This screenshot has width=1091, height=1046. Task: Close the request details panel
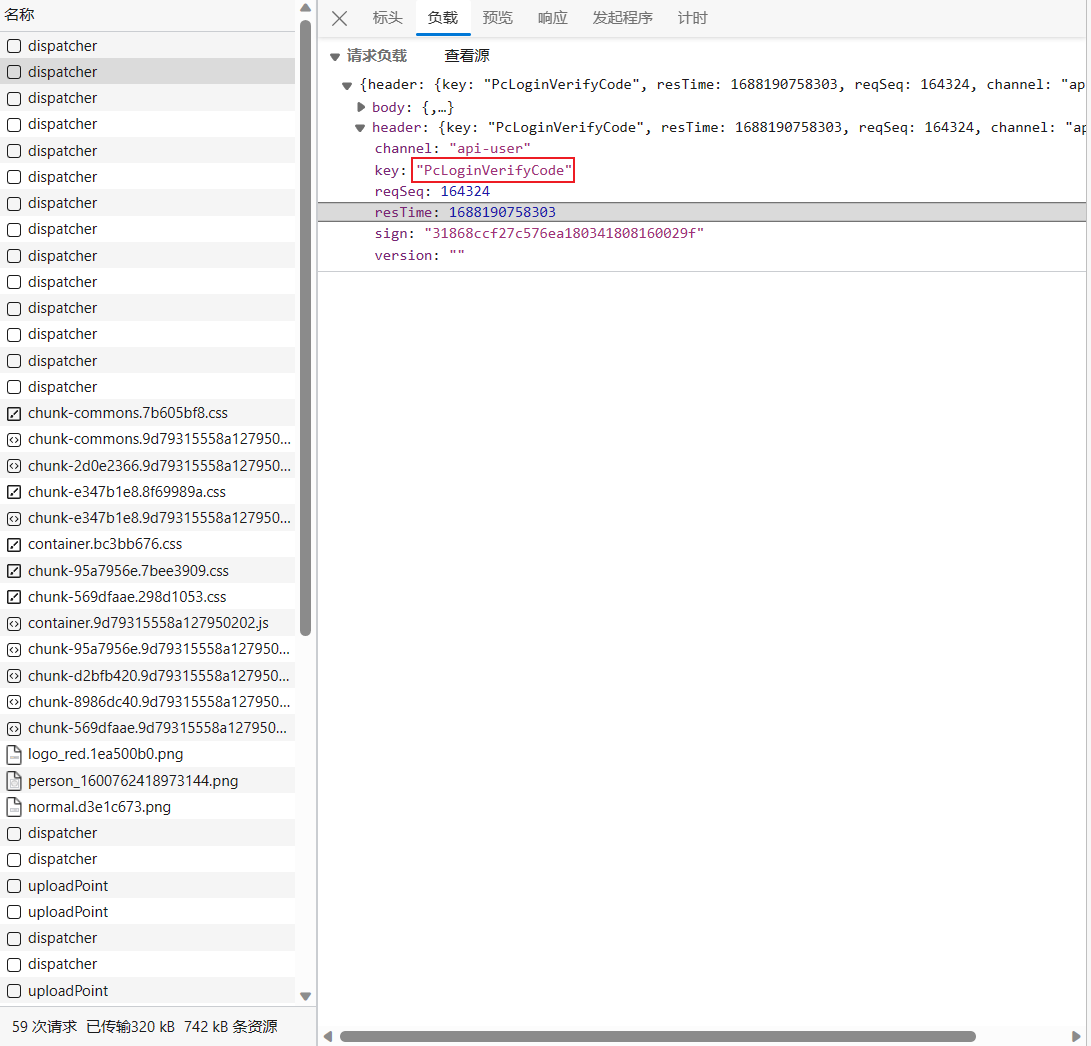coord(339,18)
